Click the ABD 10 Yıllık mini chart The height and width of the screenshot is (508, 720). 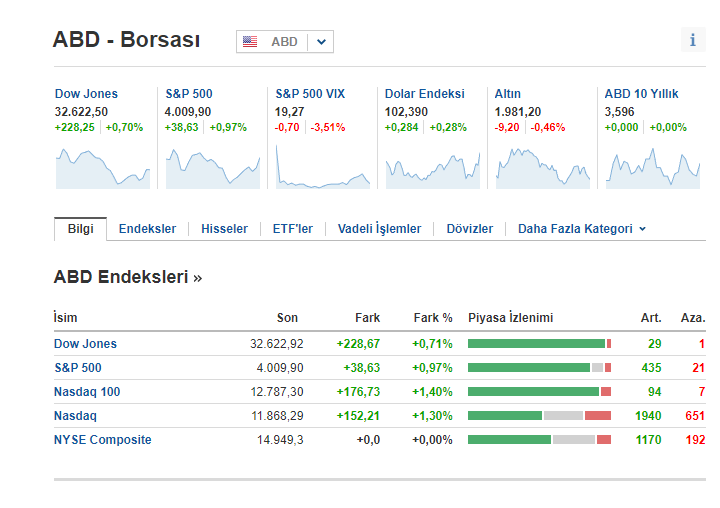tap(652, 167)
